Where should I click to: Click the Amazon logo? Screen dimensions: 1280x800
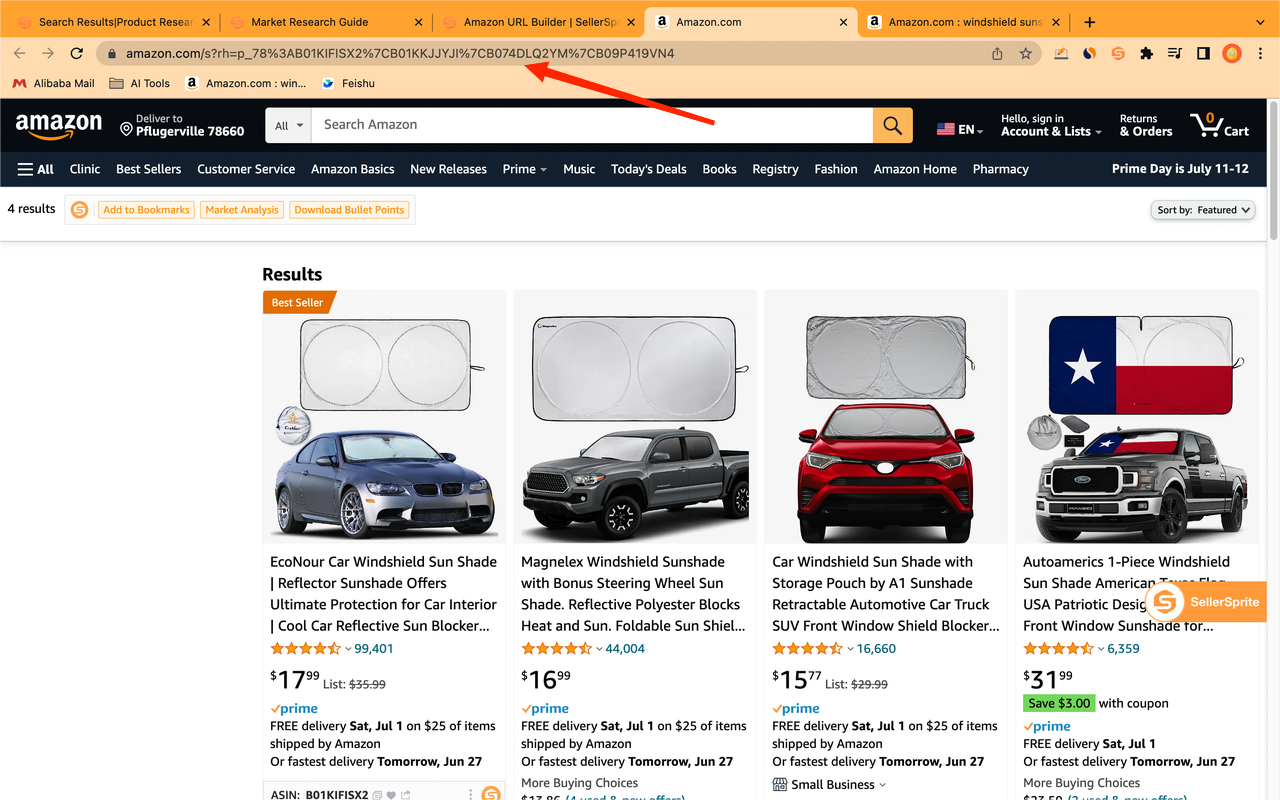[x=59, y=126]
